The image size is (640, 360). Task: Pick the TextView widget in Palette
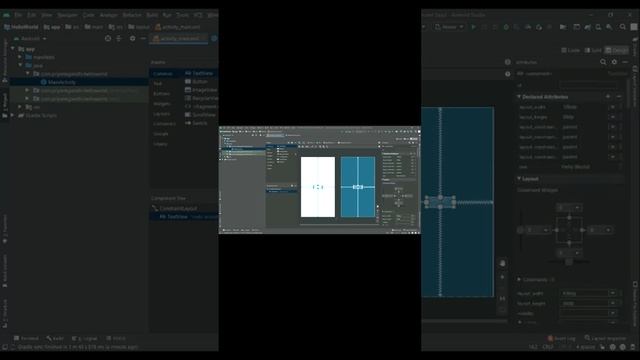(200, 73)
